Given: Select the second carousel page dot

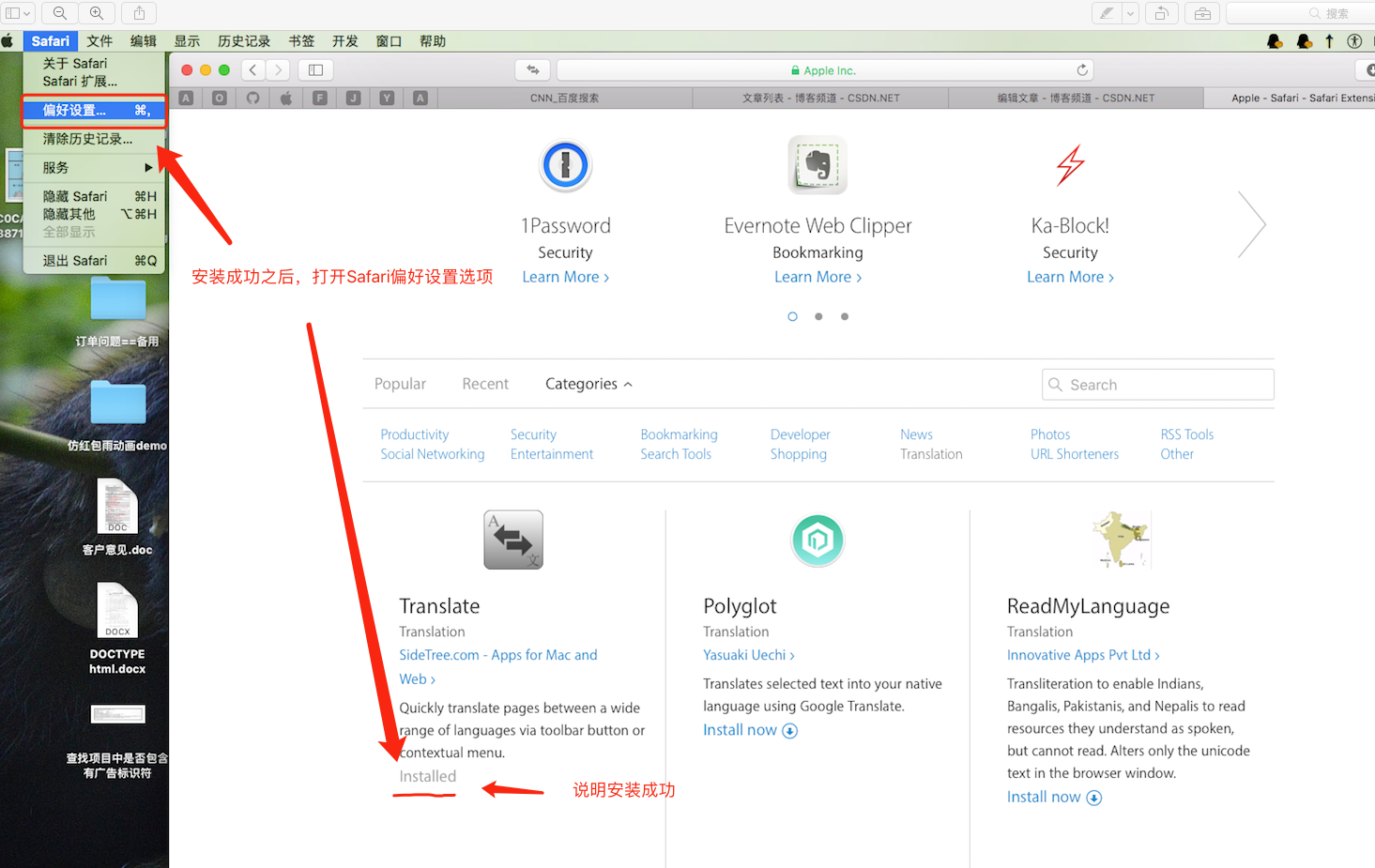Looking at the screenshot, I should 818,317.
